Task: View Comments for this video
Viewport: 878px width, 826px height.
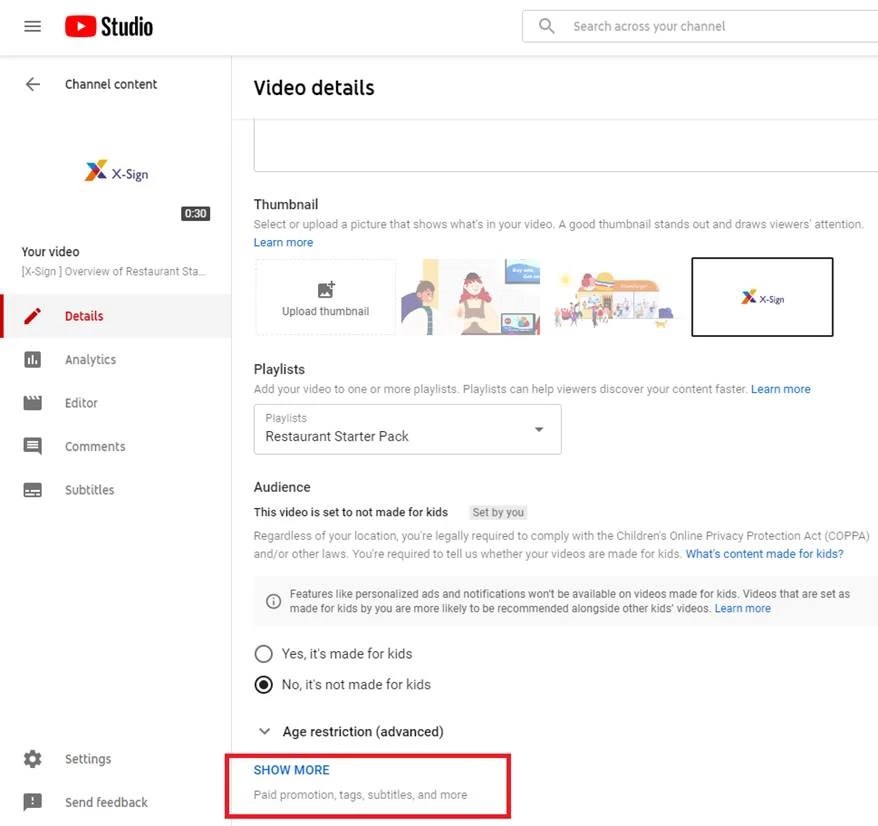Action: 94,446
